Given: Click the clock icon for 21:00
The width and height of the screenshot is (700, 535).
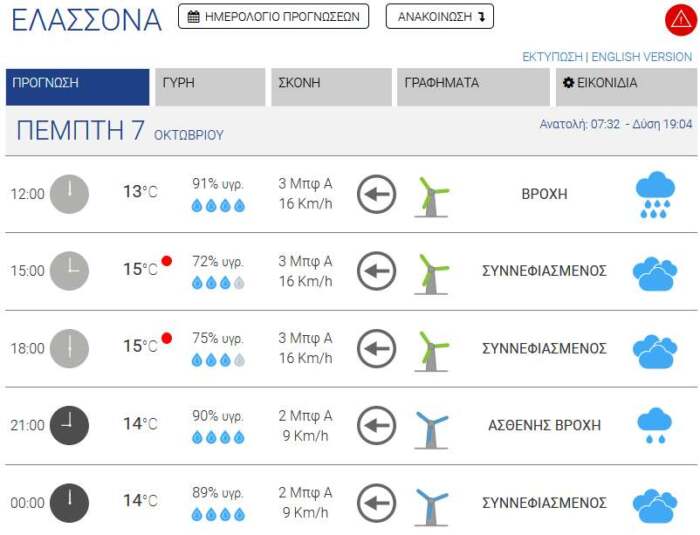Looking at the screenshot, I should coord(69,425).
